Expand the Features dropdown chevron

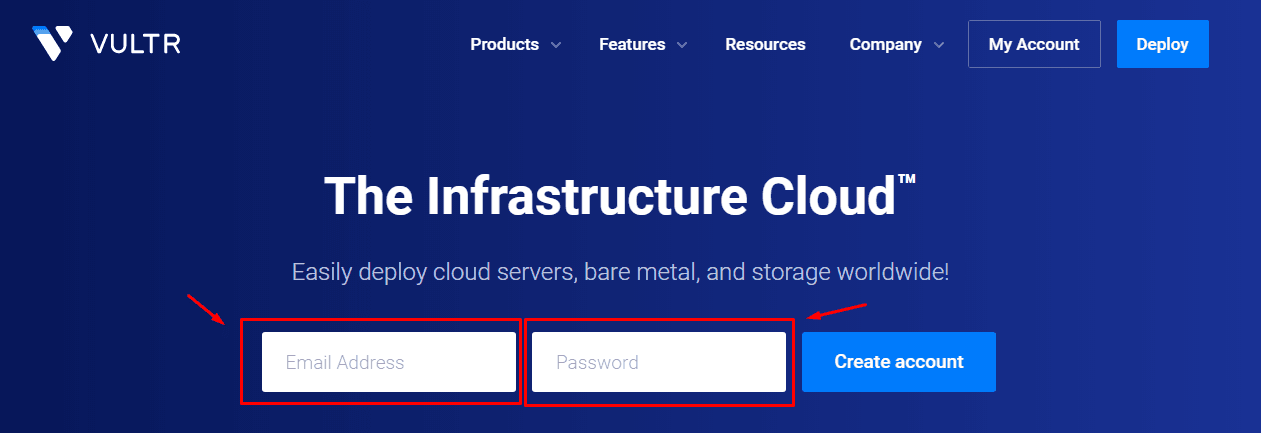(x=682, y=45)
